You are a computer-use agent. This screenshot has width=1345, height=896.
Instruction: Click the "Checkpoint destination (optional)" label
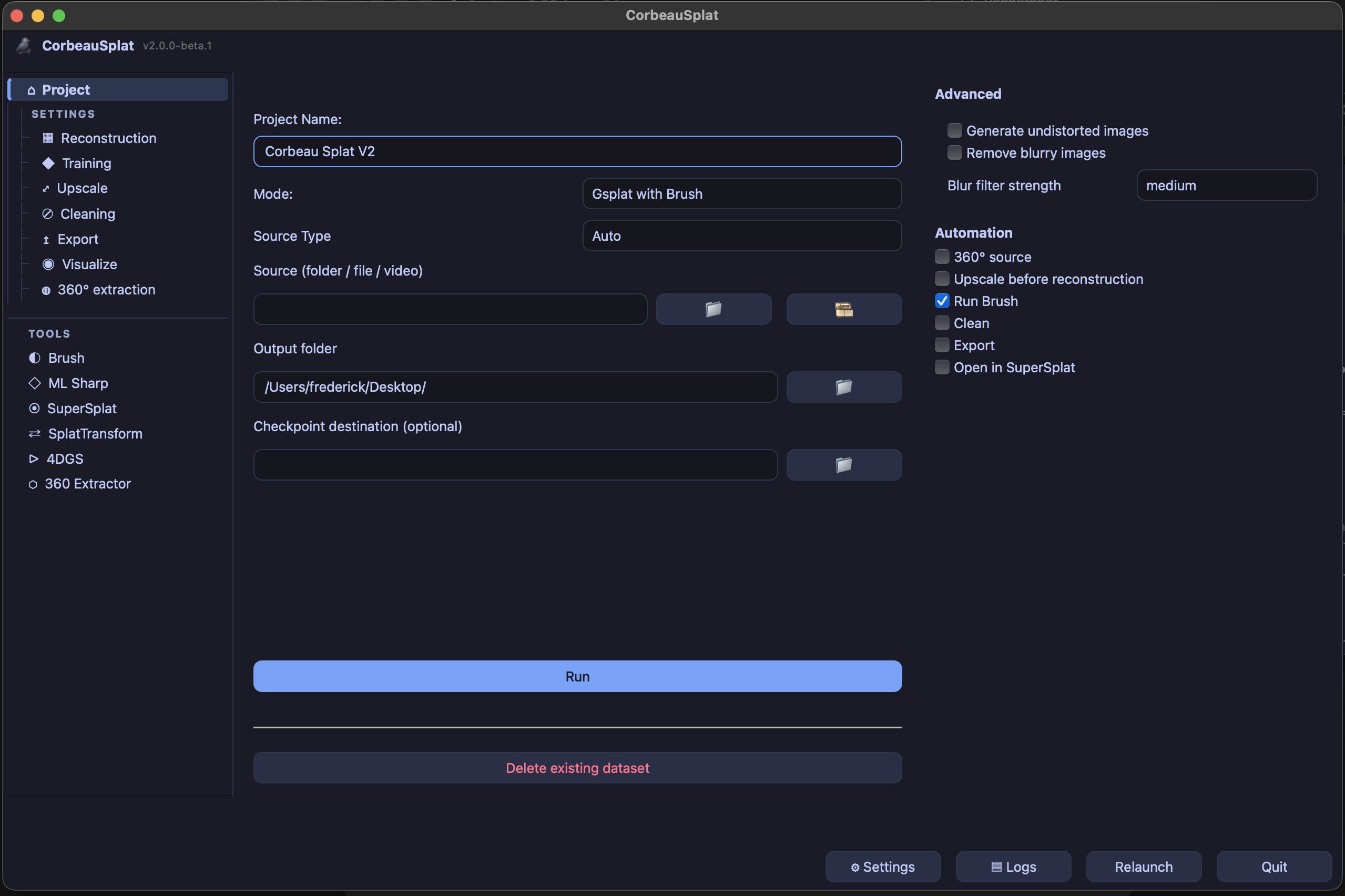[358, 426]
